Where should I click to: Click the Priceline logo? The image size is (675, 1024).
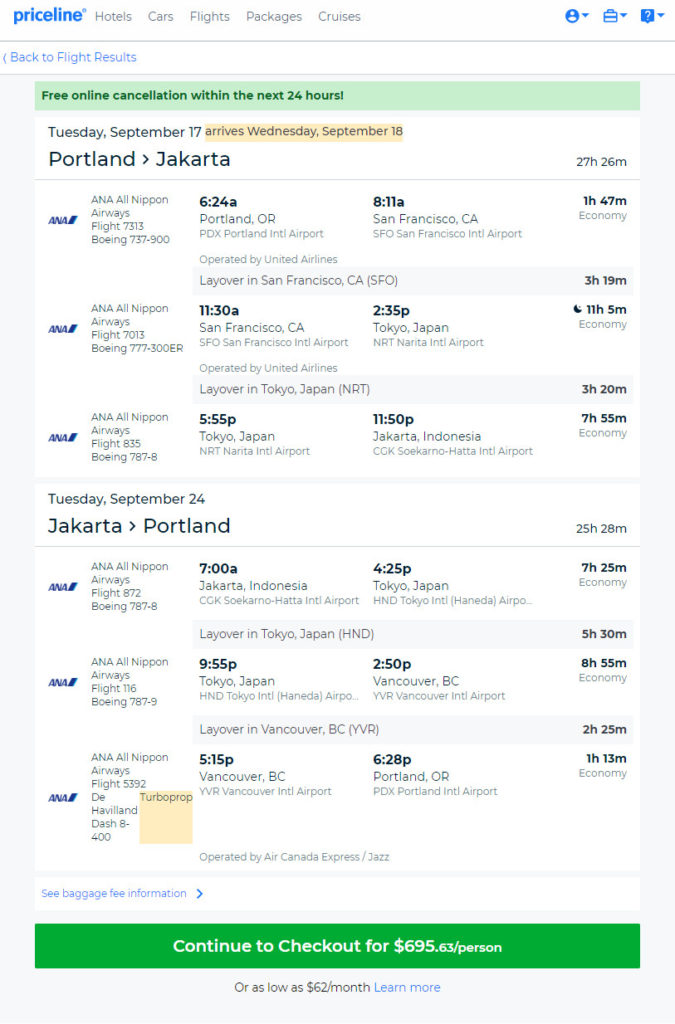[50, 15]
